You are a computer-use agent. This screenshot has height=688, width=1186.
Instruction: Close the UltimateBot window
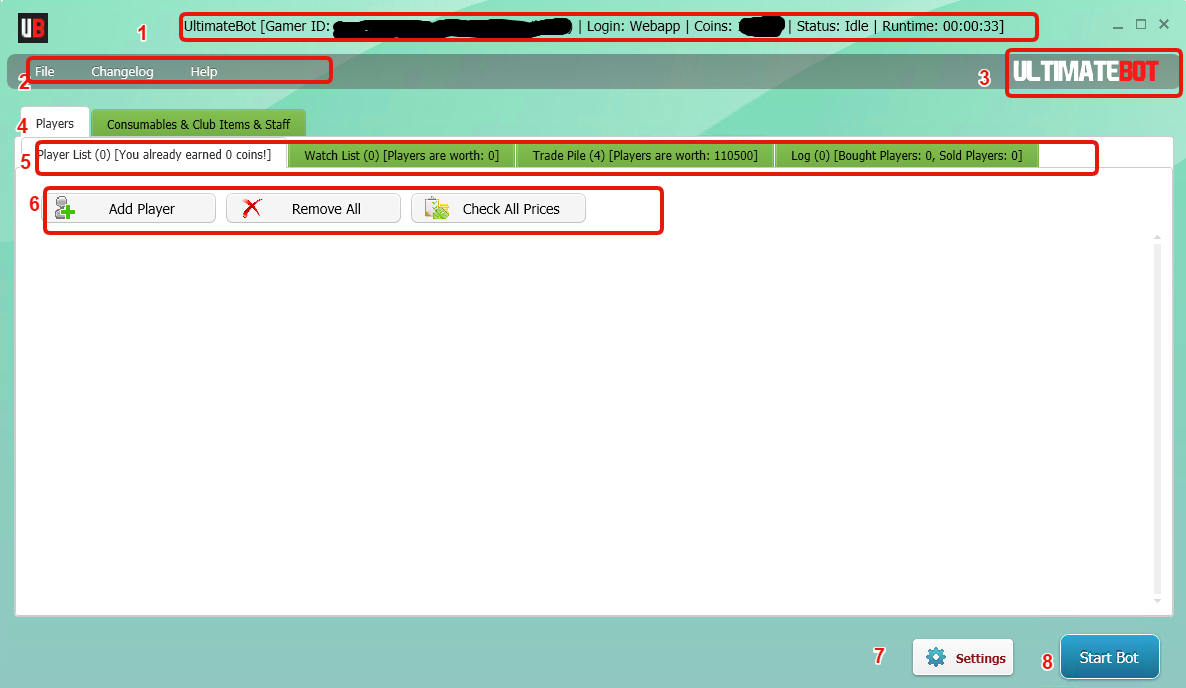1164,25
